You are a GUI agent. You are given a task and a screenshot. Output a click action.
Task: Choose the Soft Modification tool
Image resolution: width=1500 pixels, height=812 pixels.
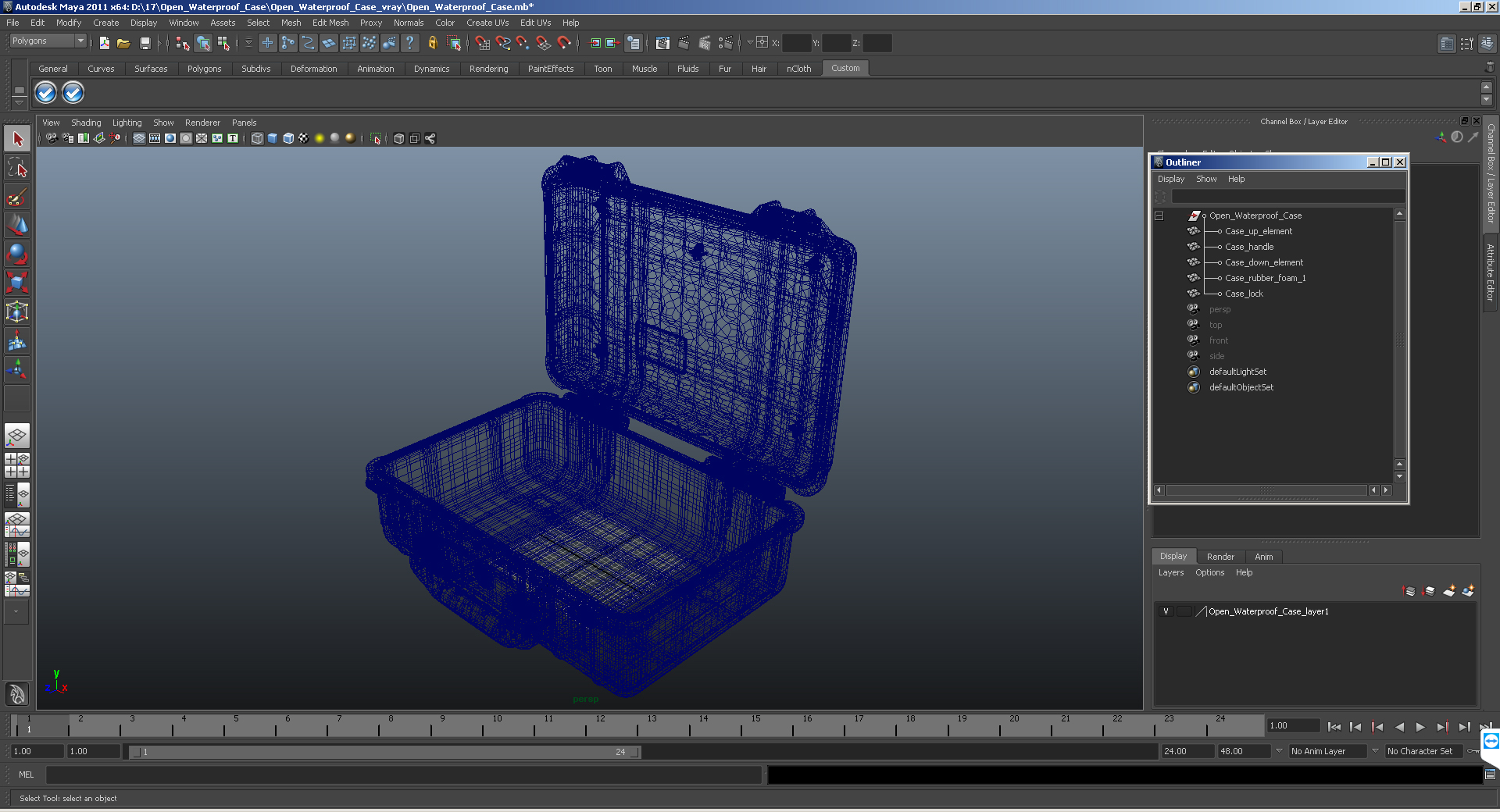(17, 340)
